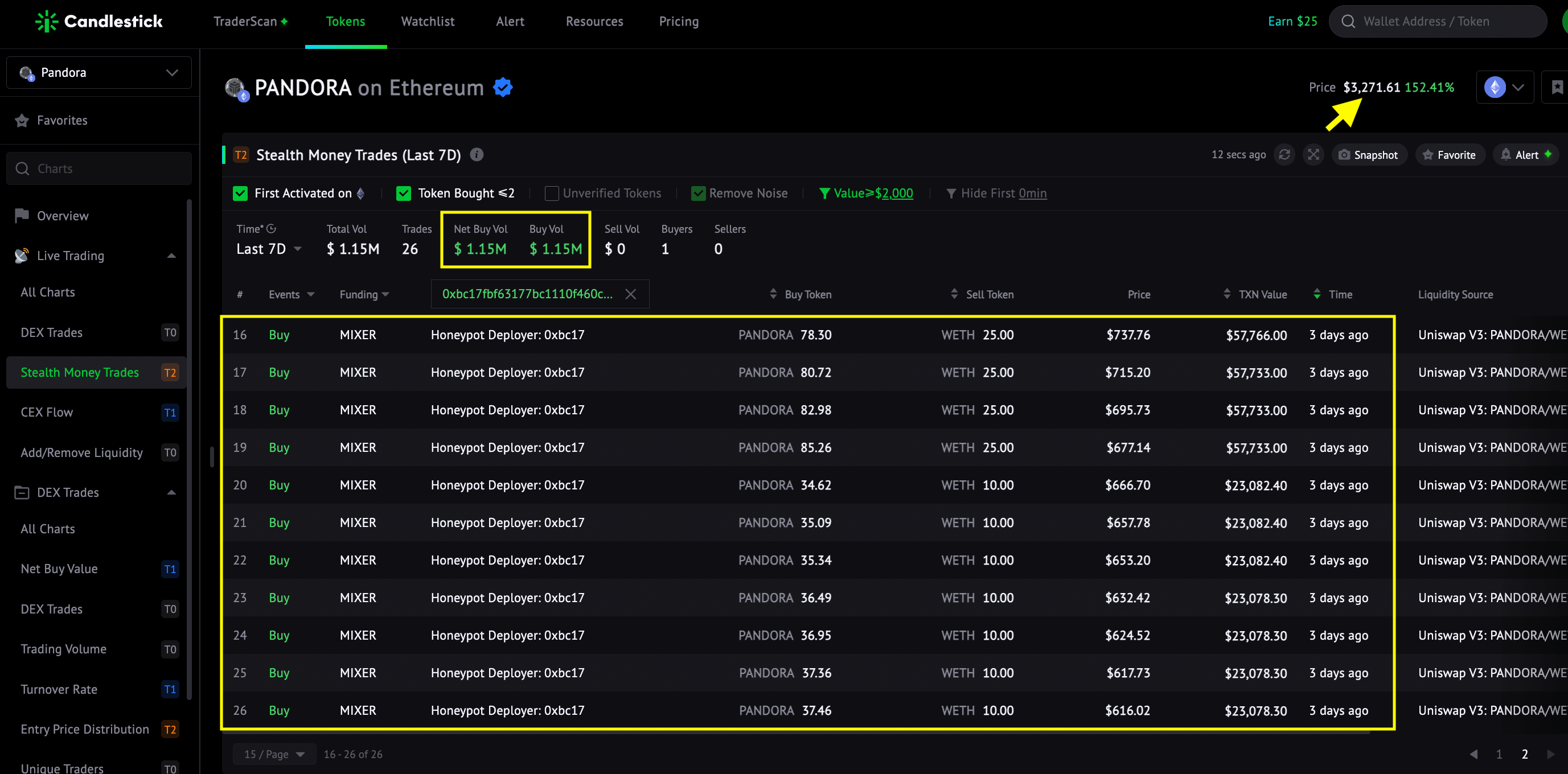
Task: Click the Wallet Address / Token search field
Action: click(1438, 21)
